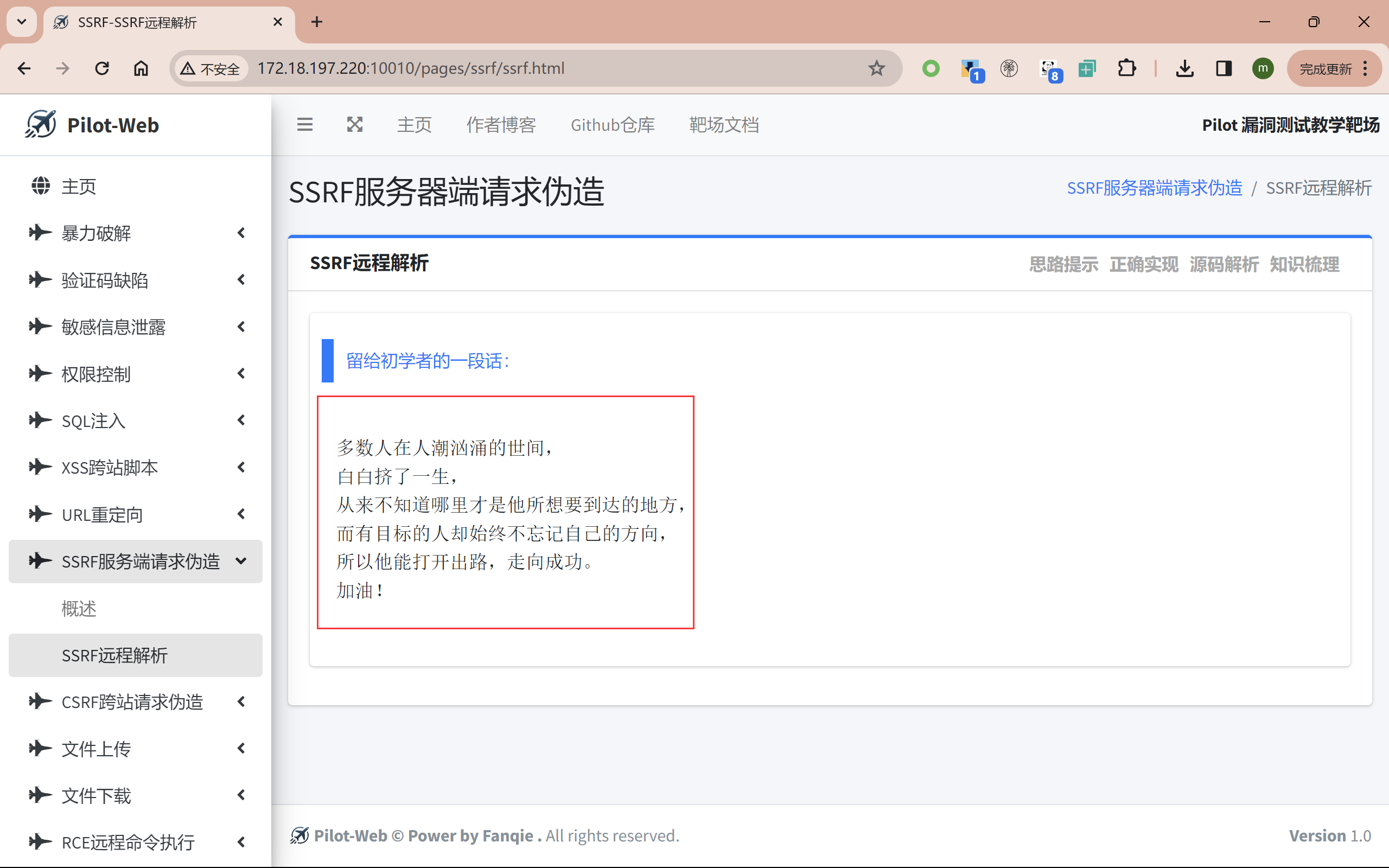Open the 主页 top navigation item
1389x868 pixels.
tap(415, 125)
